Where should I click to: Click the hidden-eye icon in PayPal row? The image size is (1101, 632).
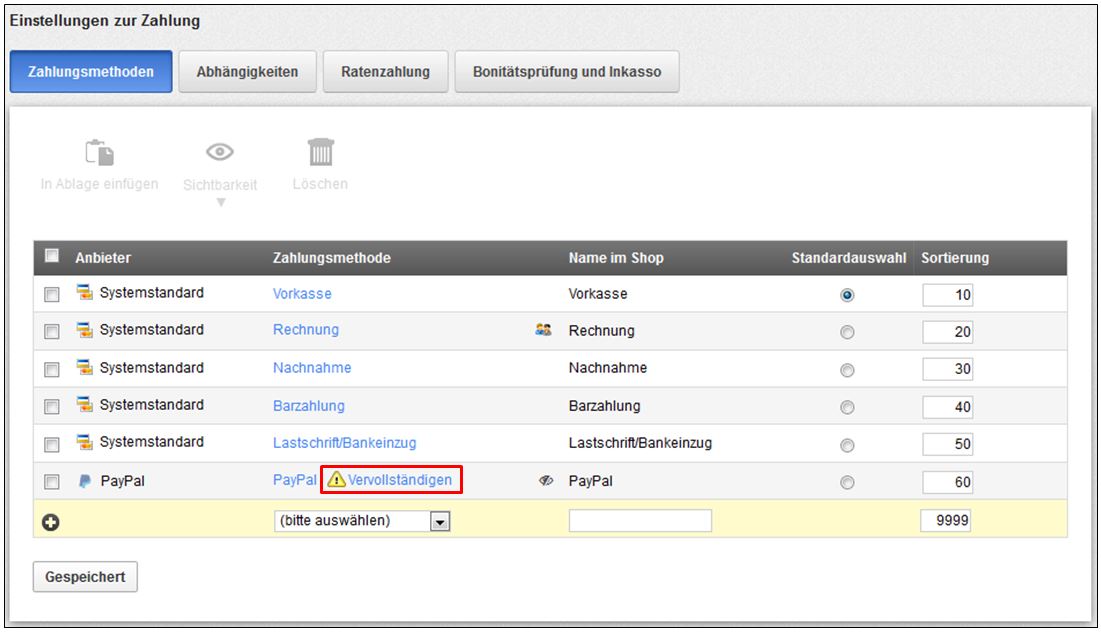546,481
